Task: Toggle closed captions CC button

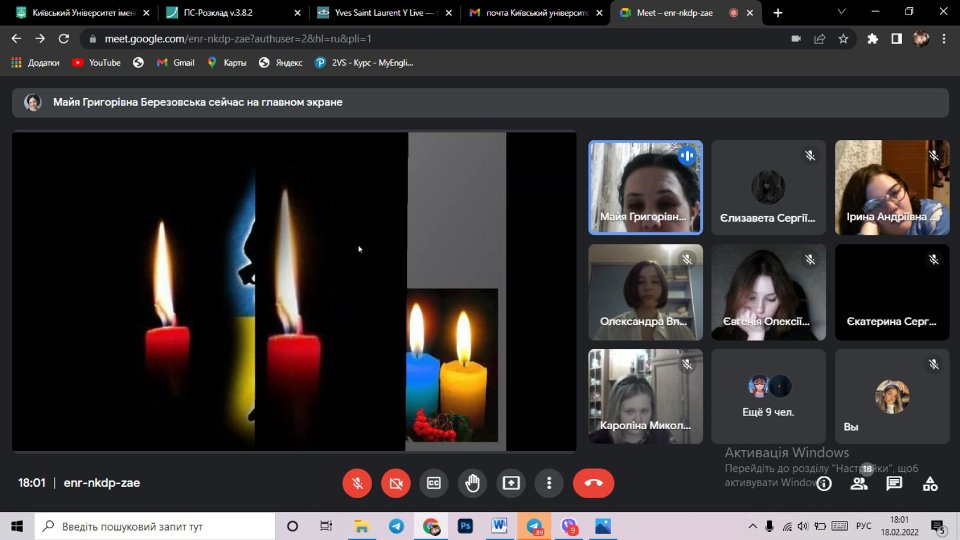Action: (x=434, y=483)
